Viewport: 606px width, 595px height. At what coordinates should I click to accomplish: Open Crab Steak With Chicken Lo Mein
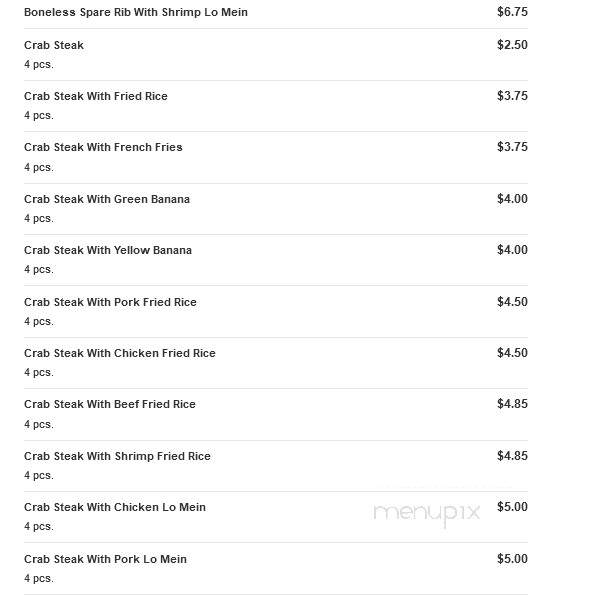click(x=115, y=507)
